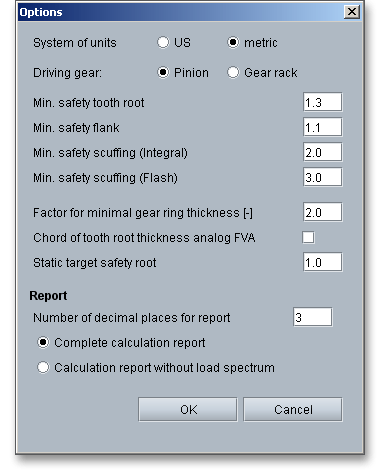This screenshot has height=470, width=380.
Task: Click the Min. safety flank field
Action: 322,127
